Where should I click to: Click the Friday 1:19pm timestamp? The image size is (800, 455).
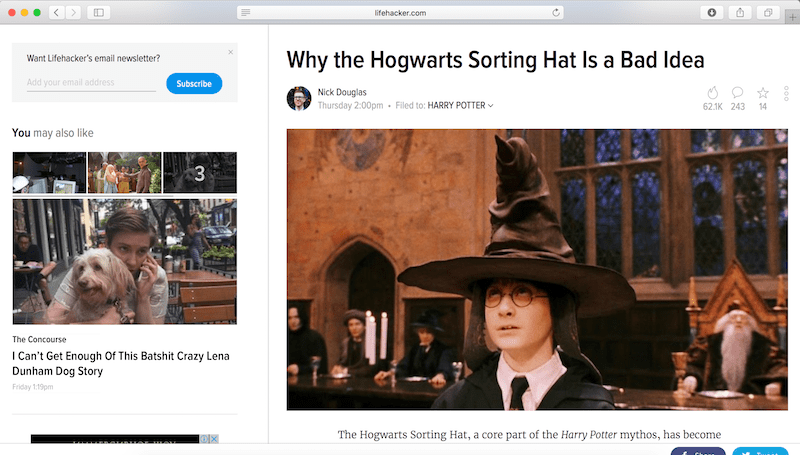coord(33,387)
